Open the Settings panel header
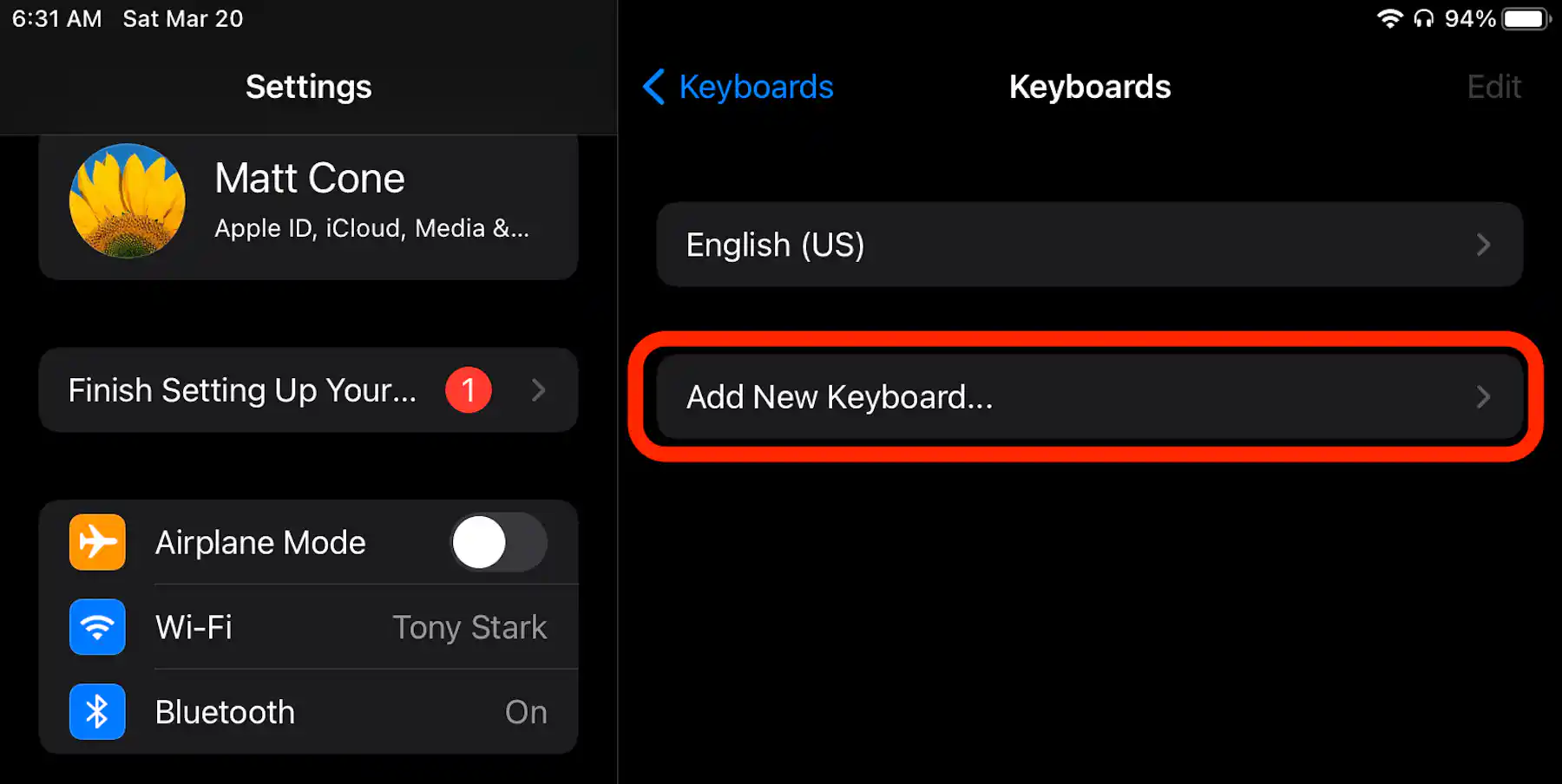The width and height of the screenshot is (1562, 784). pos(308,87)
